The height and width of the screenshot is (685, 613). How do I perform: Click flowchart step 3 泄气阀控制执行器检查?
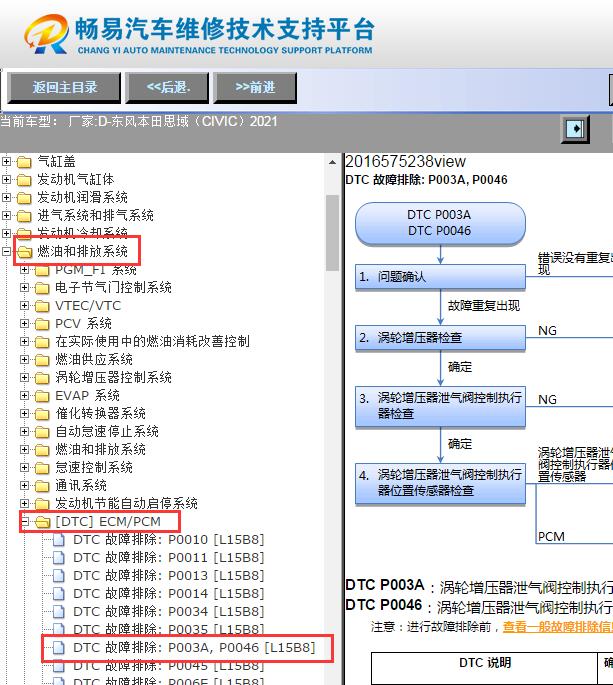coord(440,406)
